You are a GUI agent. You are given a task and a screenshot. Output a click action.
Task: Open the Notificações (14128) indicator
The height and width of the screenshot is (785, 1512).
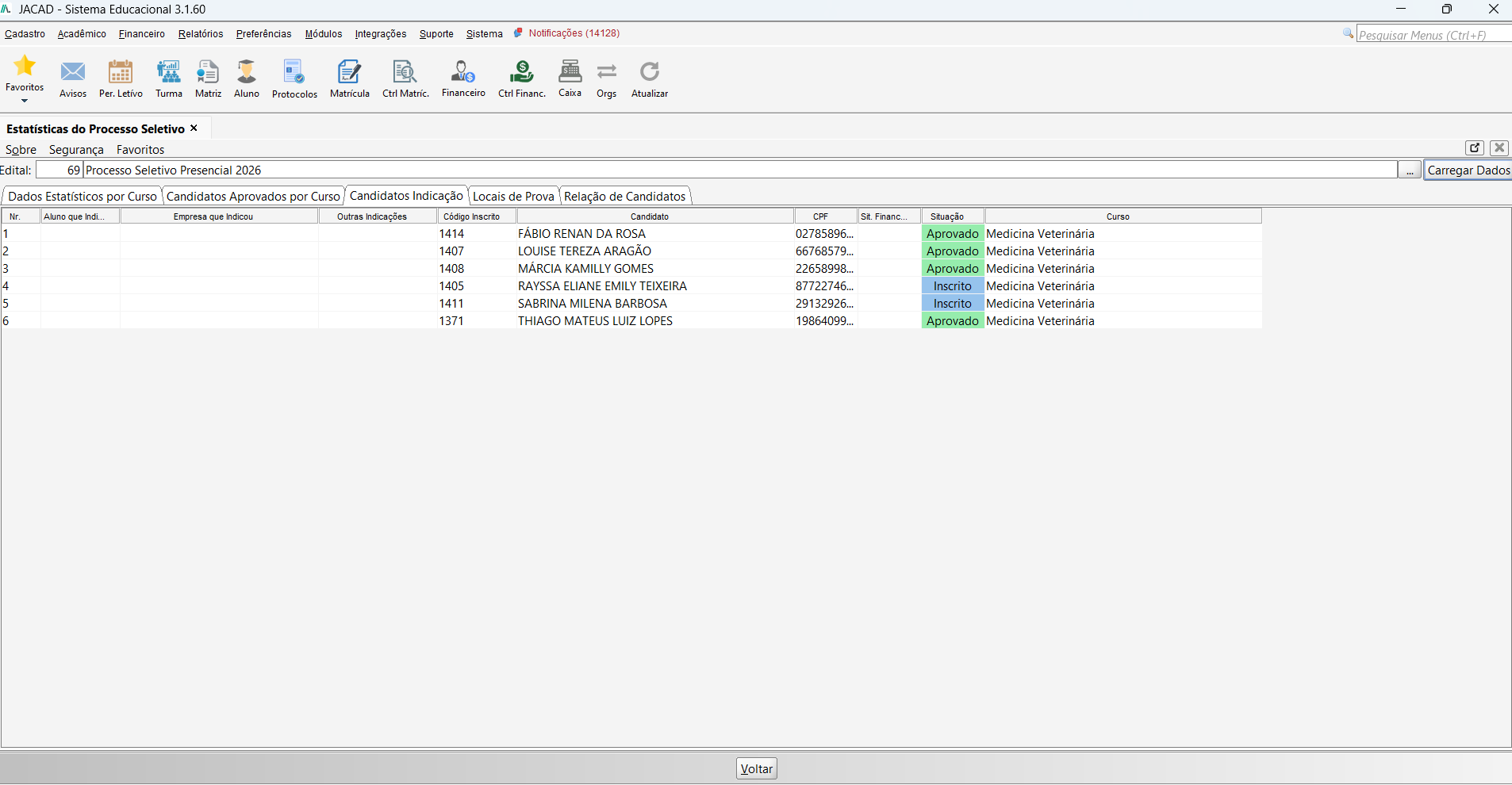coord(567,33)
